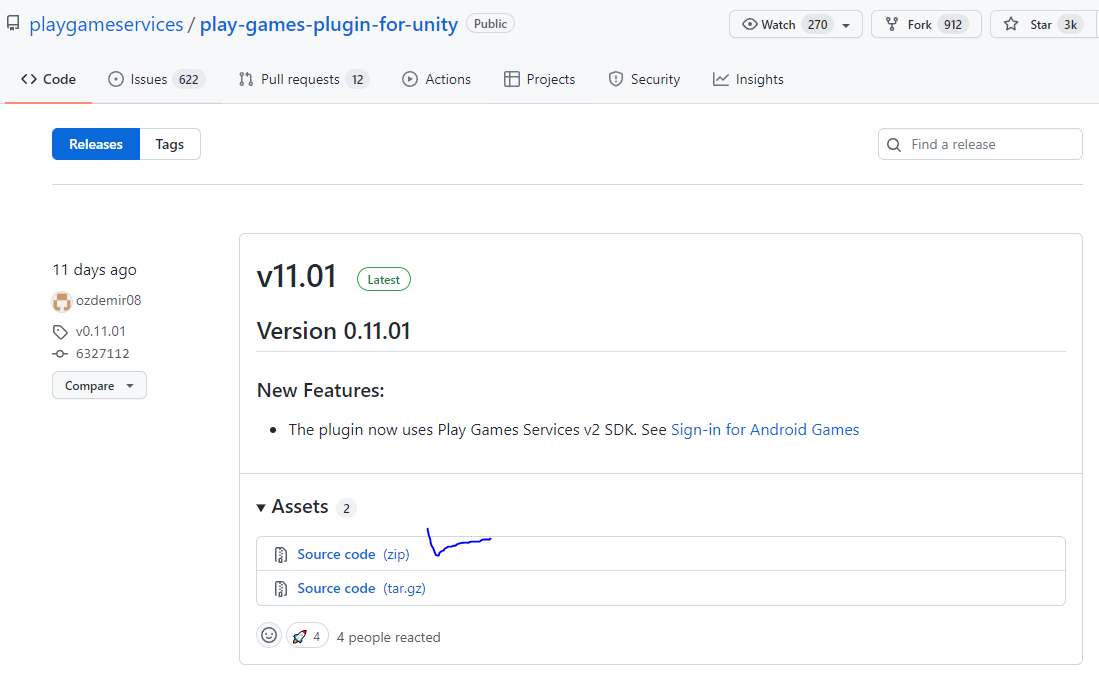
Task: Switch to the Pull requests tab
Action: pos(303,79)
